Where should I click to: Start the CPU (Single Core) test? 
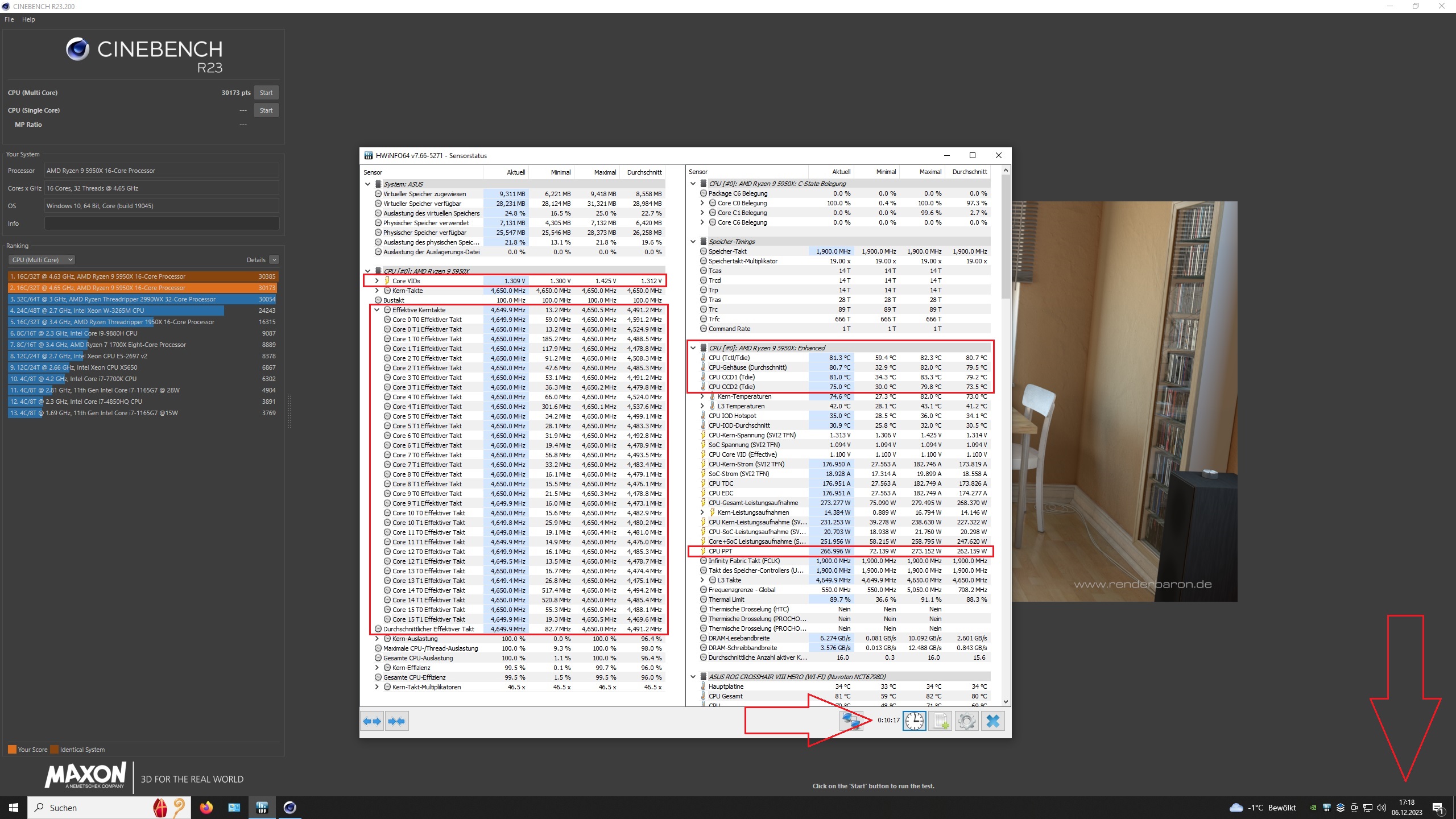tap(266, 110)
